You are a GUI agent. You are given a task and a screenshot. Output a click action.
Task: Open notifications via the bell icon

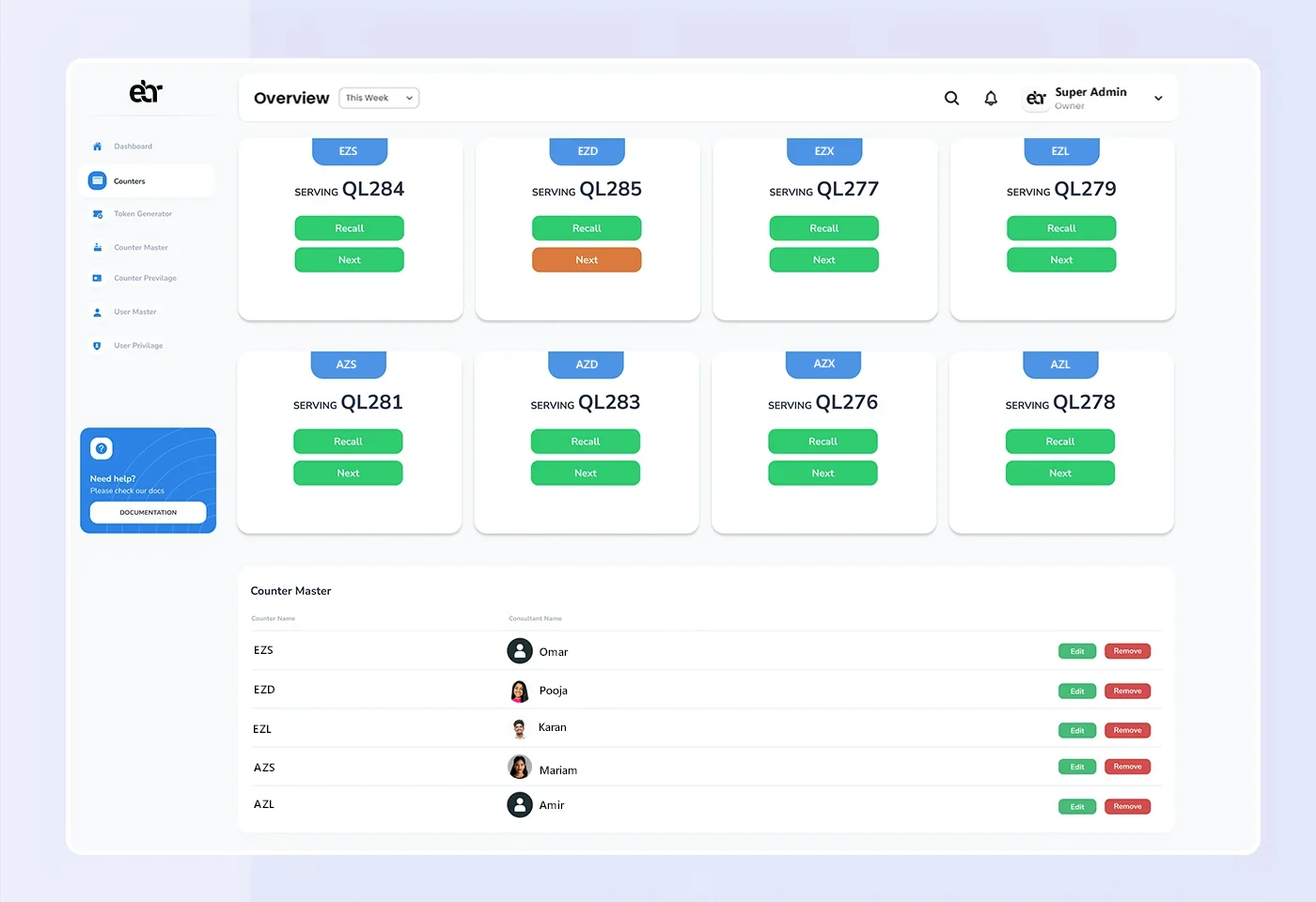click(990, 98)
